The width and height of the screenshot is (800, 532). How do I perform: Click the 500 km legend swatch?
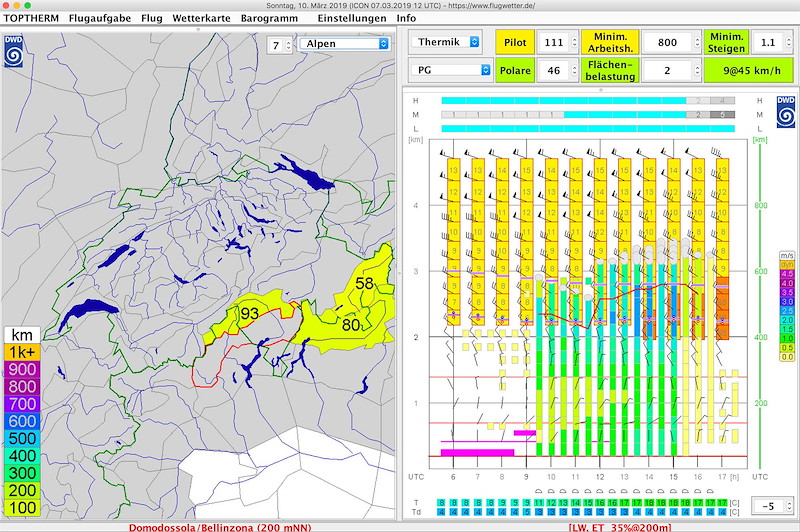point(22,439)
